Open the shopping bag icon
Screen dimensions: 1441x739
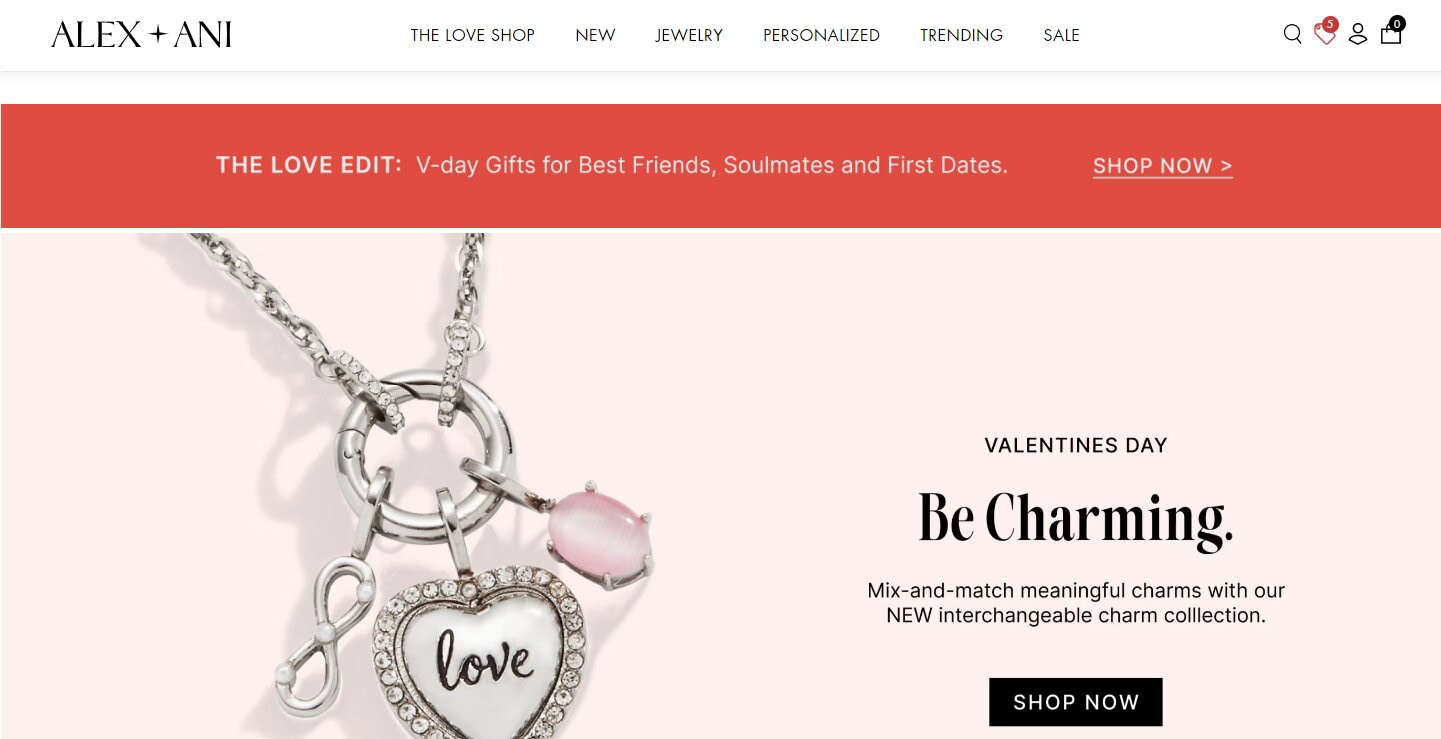point(1390,35)
